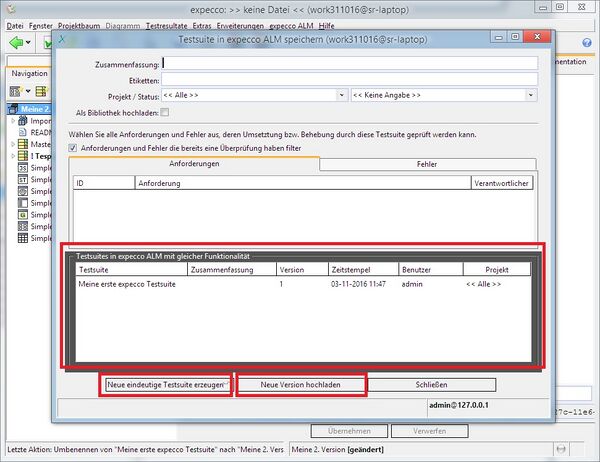Expand the Import tree node
Image resolution: width=600 pixels, height=462 pixels.
pos(10,121)
